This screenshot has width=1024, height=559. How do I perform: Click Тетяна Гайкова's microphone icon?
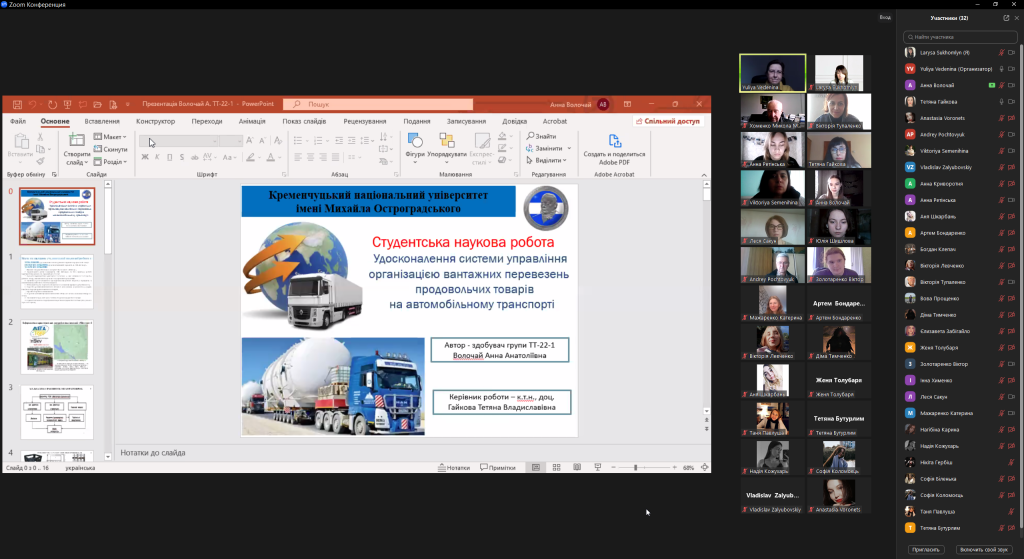(x=1001, y=102)
